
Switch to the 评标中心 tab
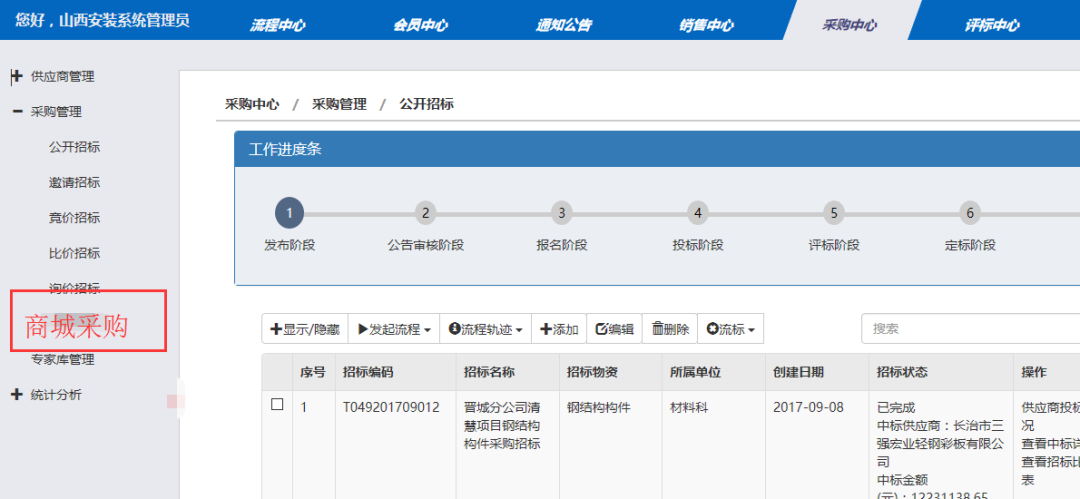(992, 26)
